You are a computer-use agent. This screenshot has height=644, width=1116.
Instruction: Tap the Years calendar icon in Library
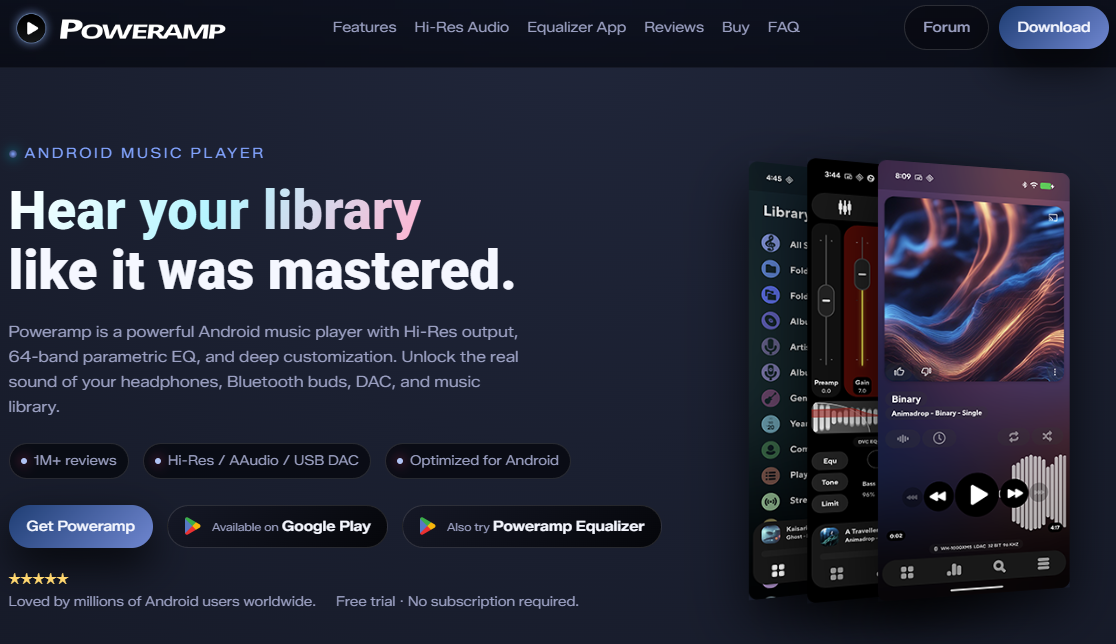770,424
